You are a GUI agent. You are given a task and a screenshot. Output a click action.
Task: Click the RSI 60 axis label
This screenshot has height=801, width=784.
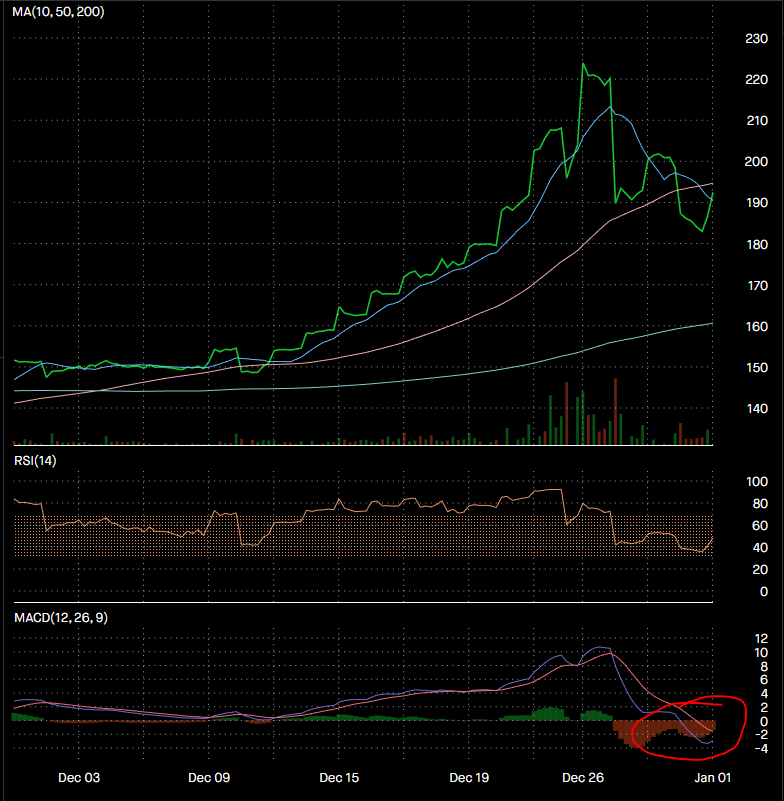(x=760, y=526)
